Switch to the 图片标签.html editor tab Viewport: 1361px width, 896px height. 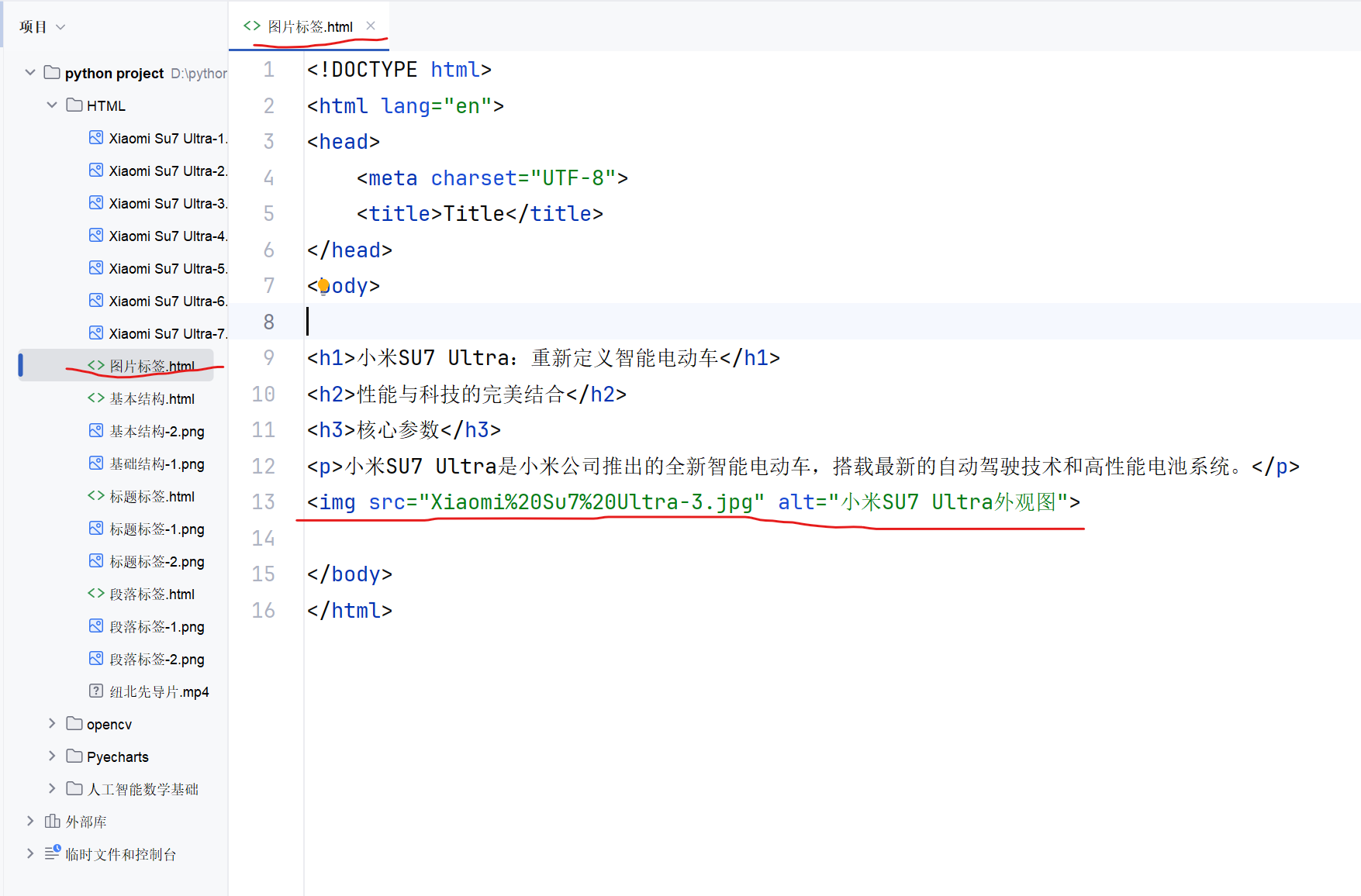pos(310,27)
